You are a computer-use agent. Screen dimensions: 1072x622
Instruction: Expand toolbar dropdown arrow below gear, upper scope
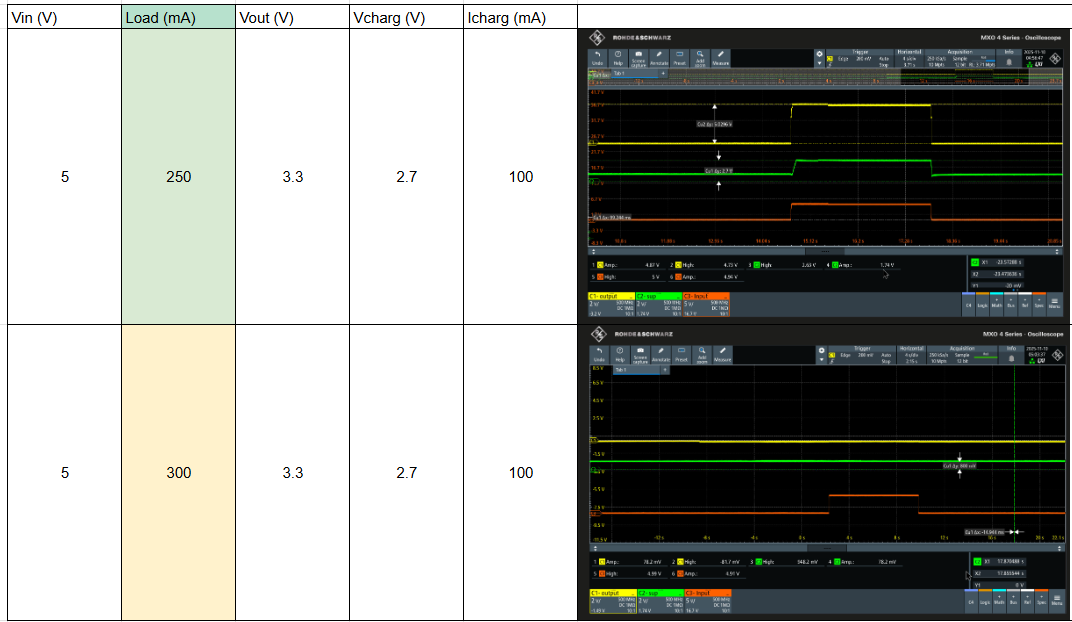pos(819,64)
